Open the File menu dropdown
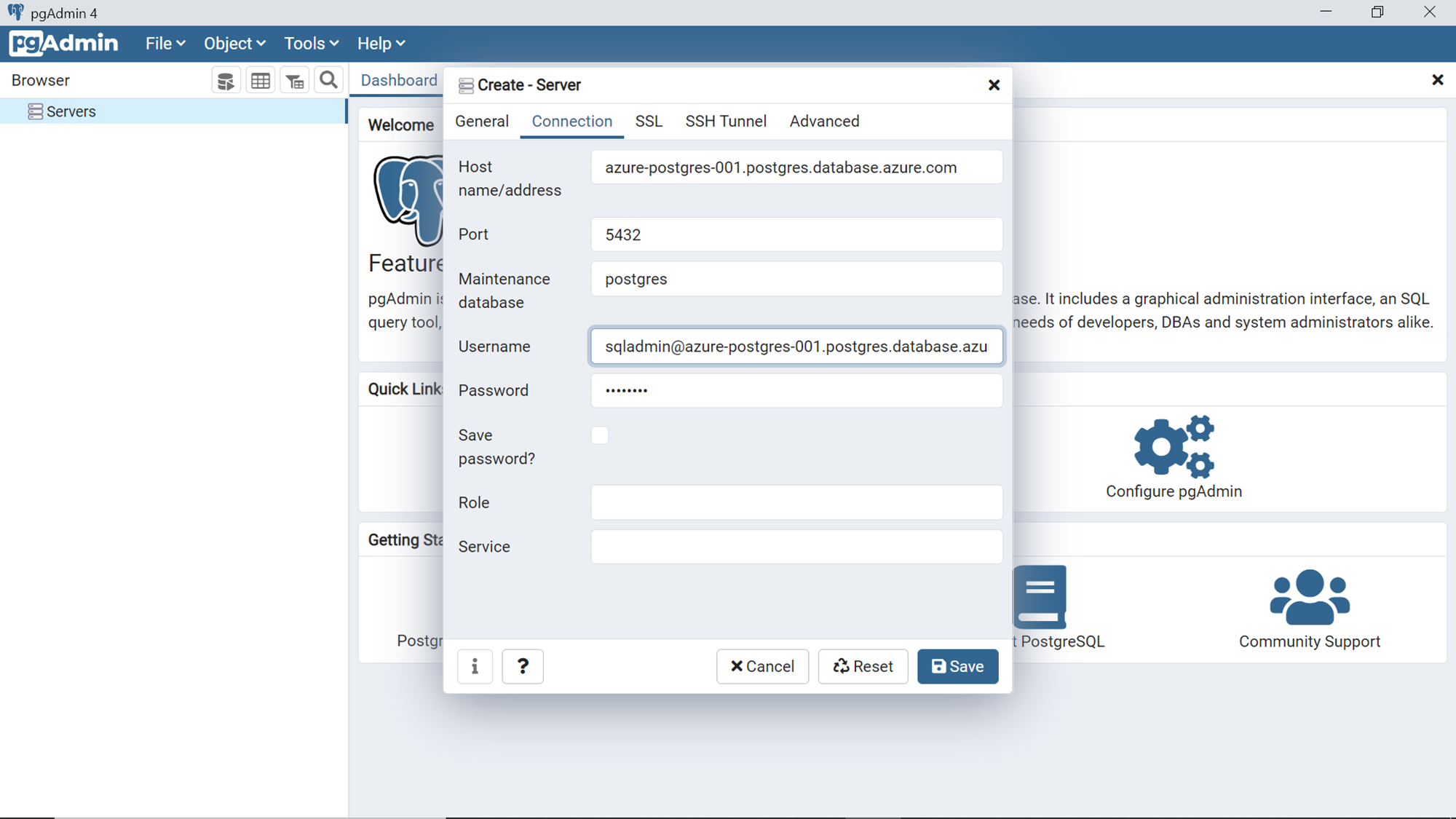 [165, 44]
